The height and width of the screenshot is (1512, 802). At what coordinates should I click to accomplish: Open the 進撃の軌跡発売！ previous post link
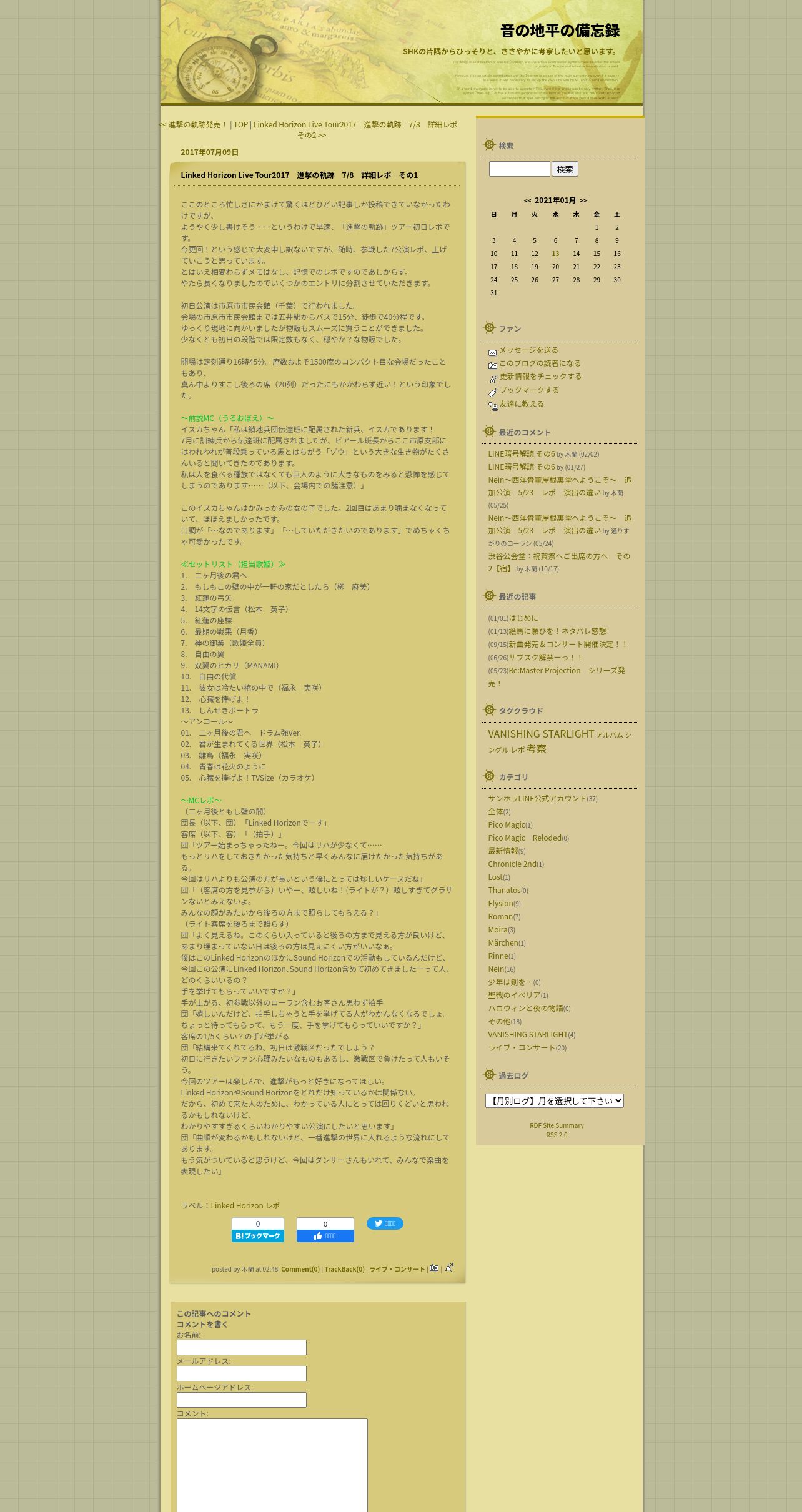click(194, 125)
